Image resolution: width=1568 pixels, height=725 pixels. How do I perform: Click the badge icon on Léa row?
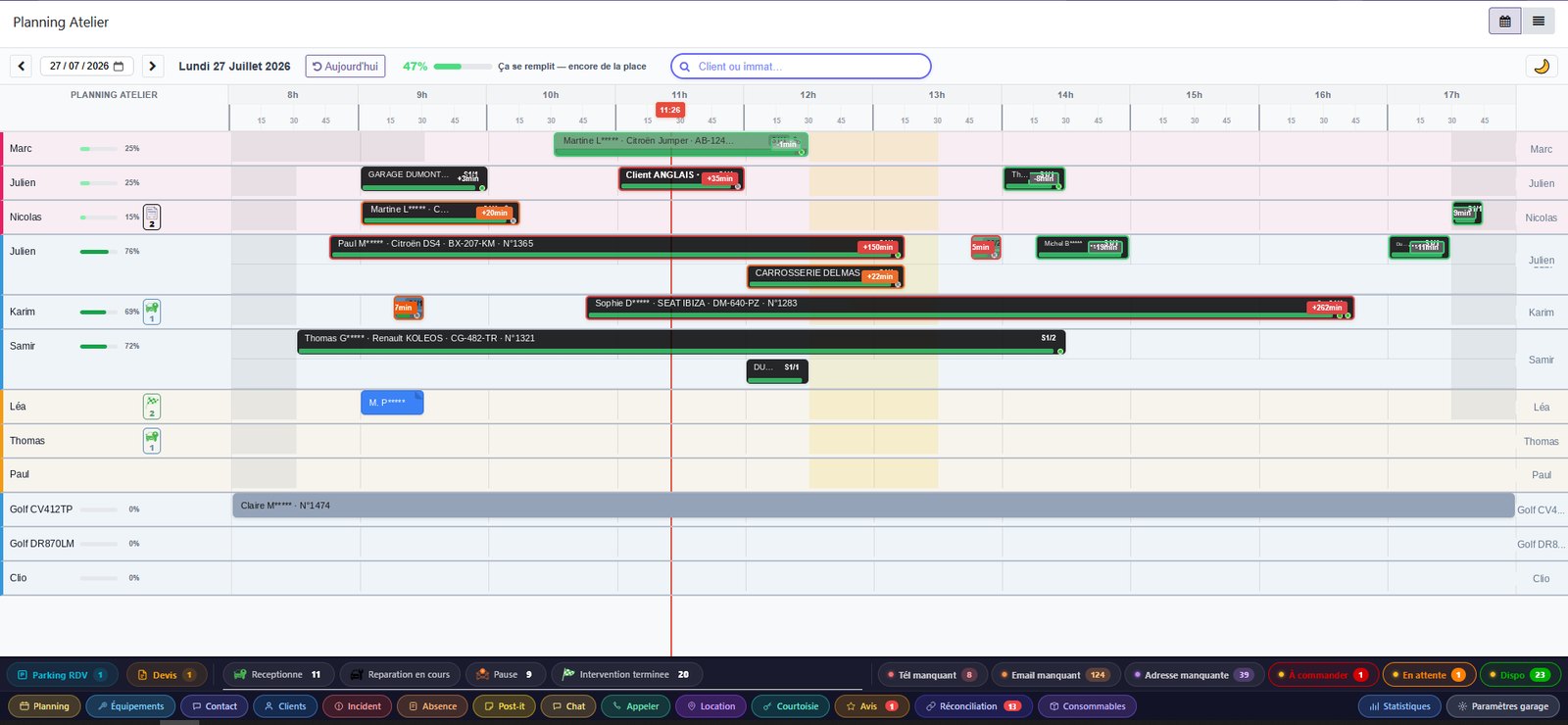click(152, 407)
